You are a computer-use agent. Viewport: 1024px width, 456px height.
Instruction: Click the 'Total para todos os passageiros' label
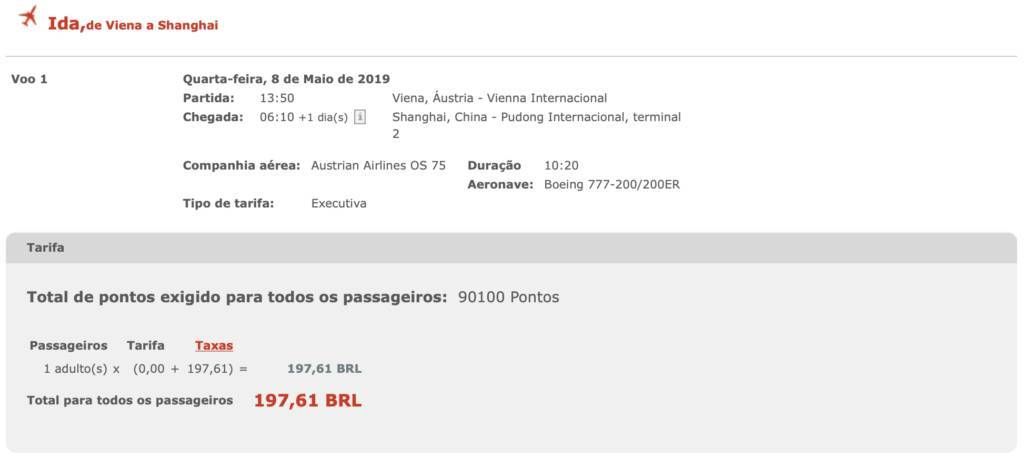pos(130,400)
